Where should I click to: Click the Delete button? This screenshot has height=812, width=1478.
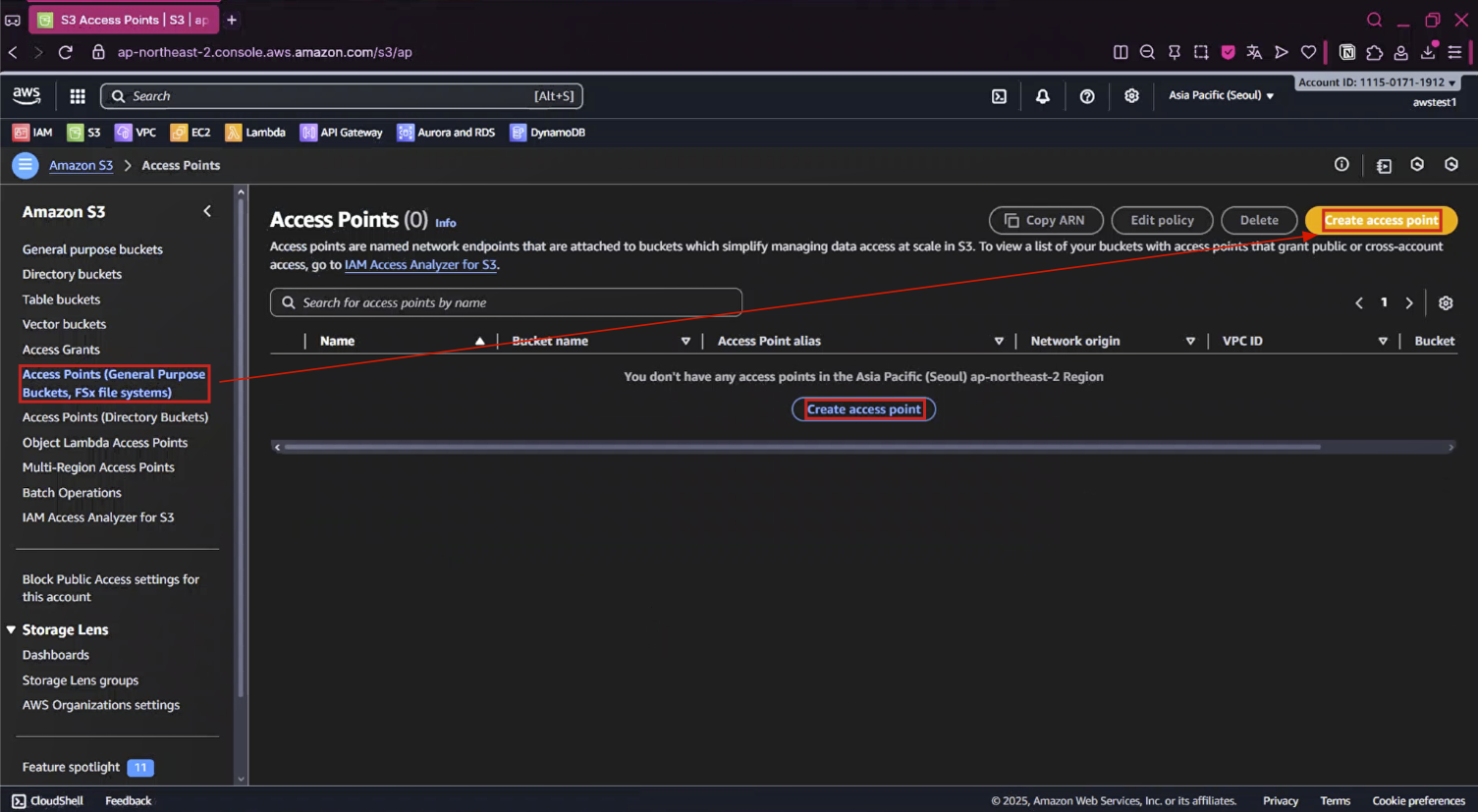point(1259,220)
